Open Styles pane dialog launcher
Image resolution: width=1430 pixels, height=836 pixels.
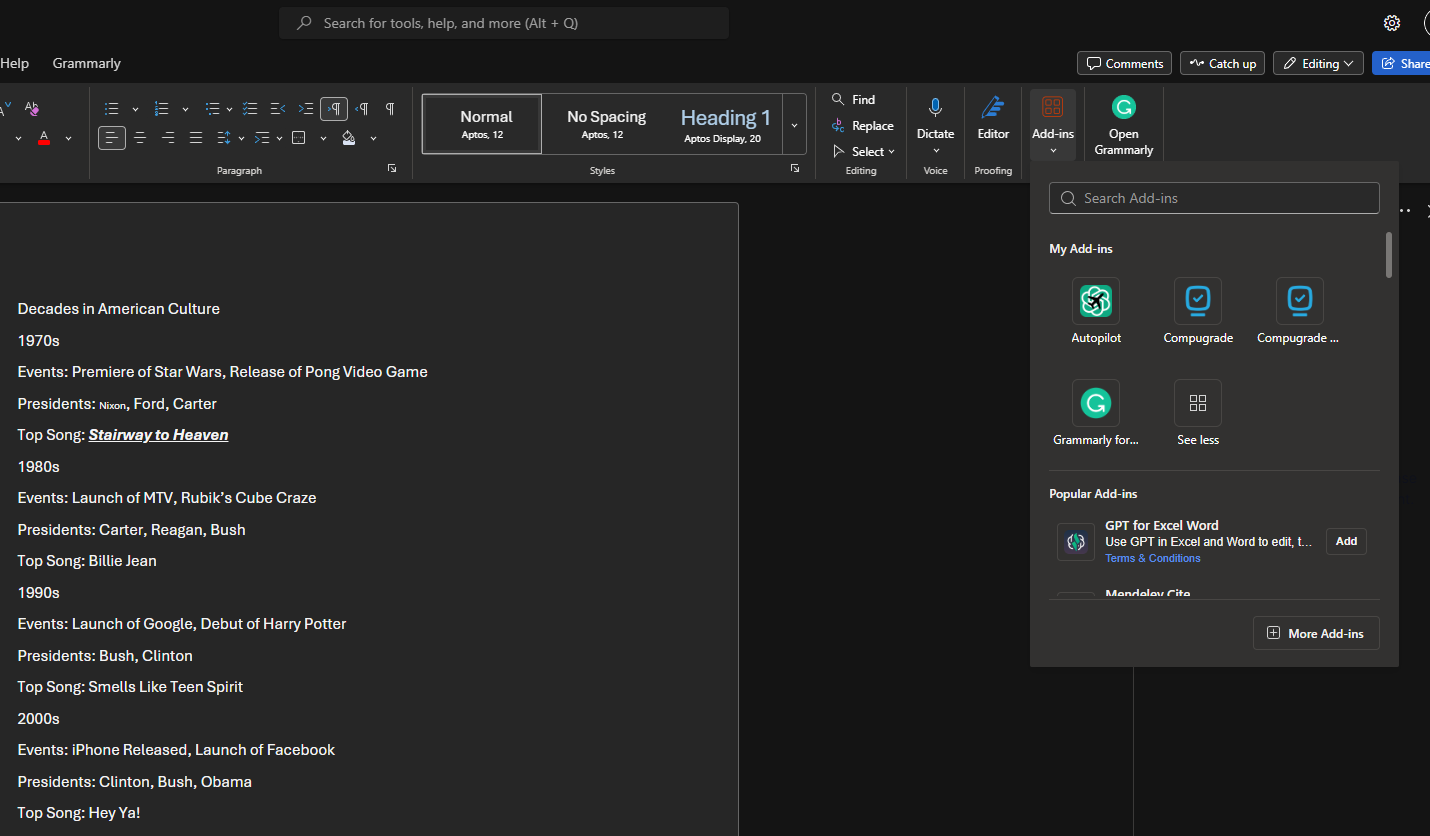[x=795, y=169]
